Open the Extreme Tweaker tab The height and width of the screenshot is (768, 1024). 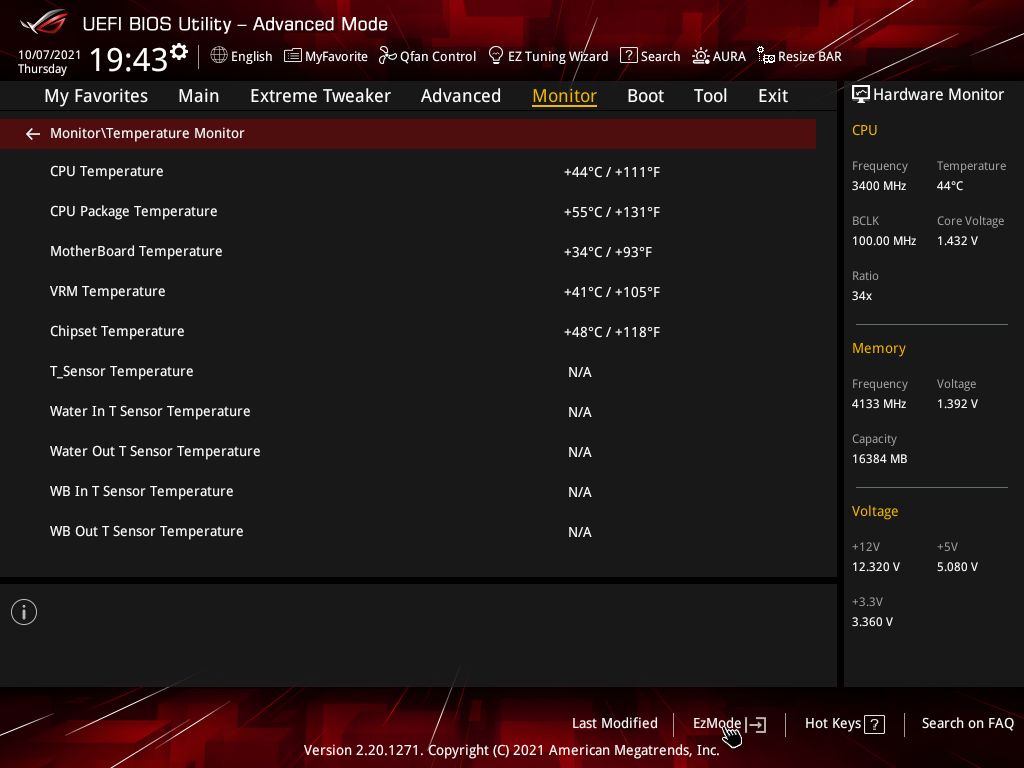point(321,96)
